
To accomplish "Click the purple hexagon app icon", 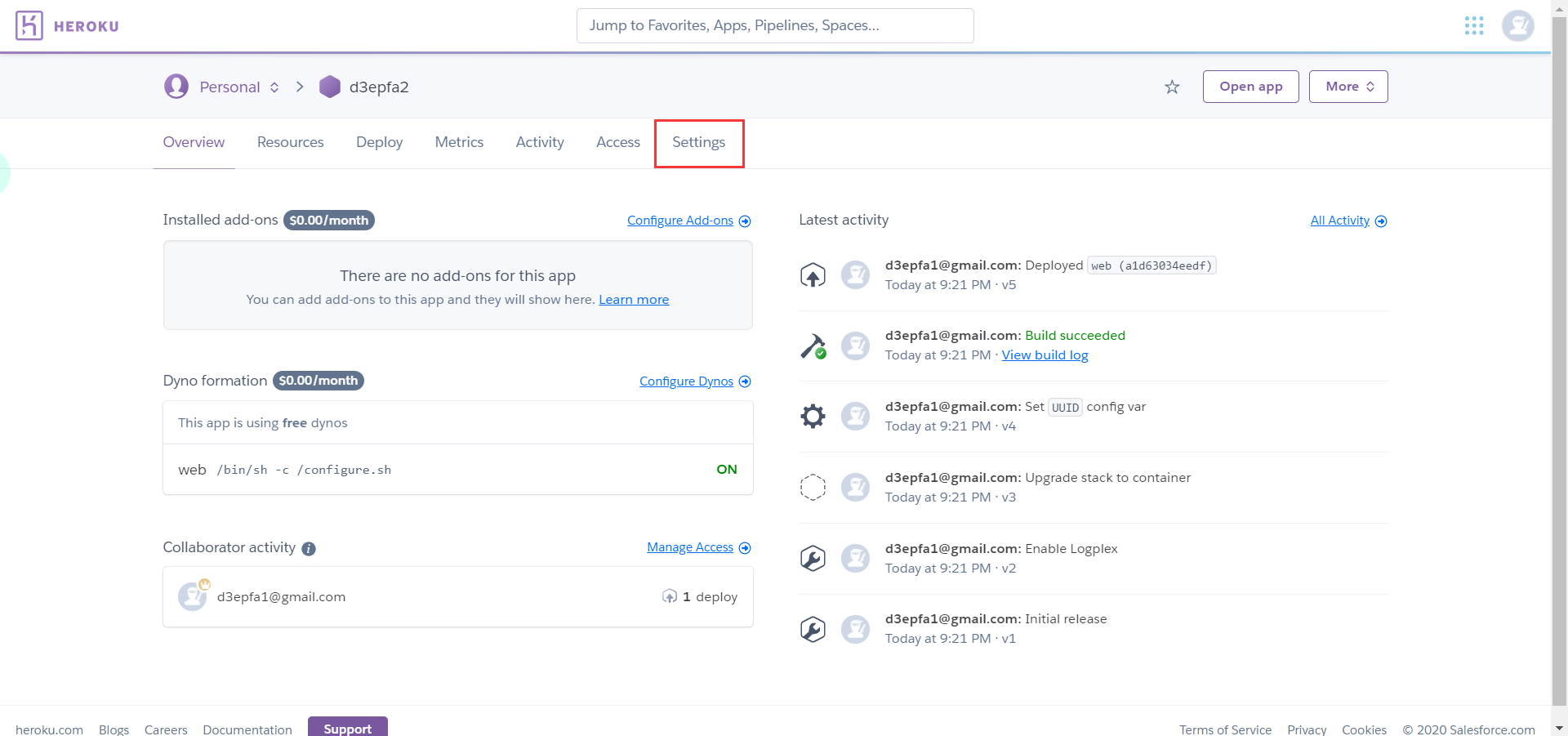I will pos(330,87).
